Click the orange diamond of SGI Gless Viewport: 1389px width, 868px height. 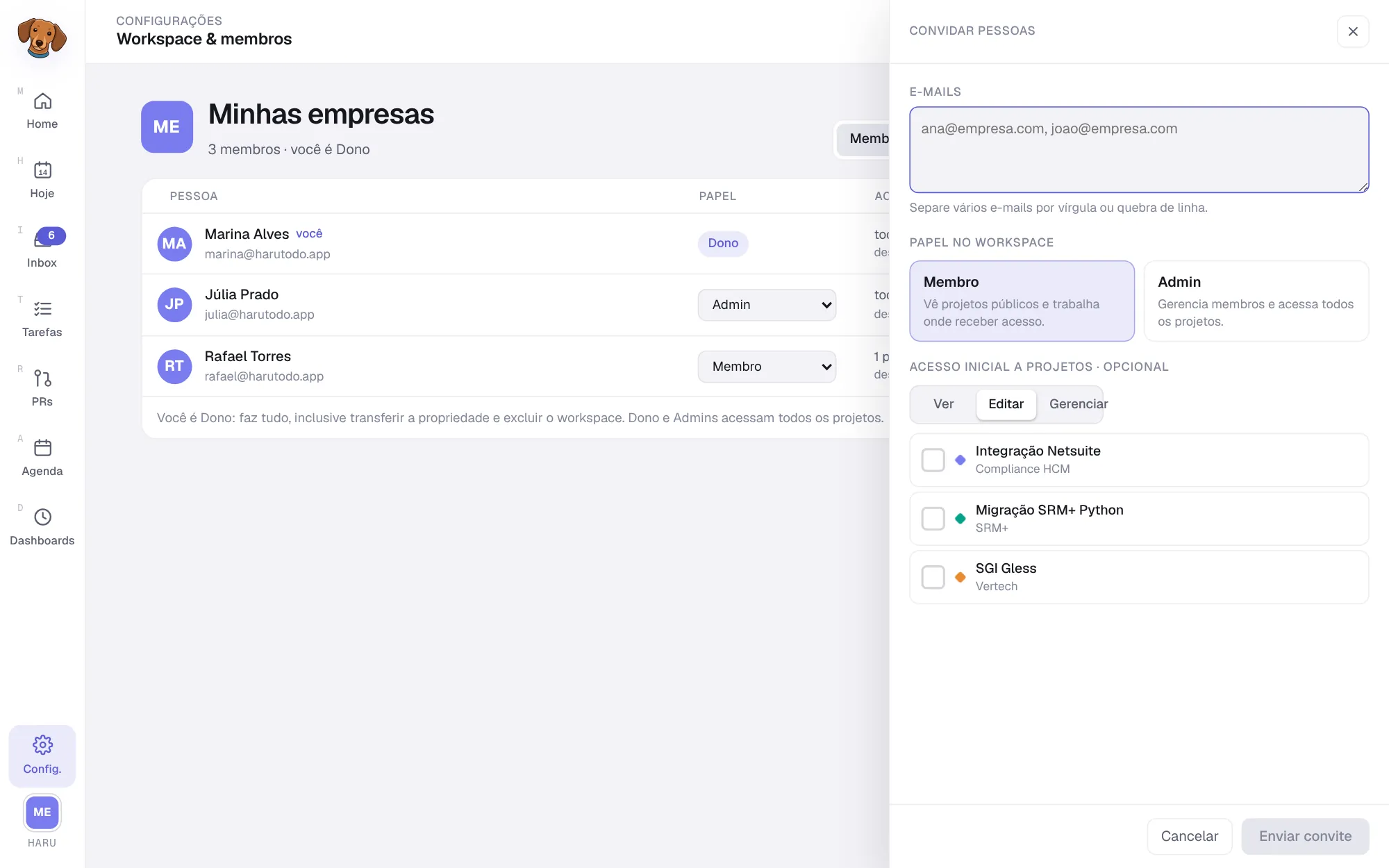pos(960,577)
